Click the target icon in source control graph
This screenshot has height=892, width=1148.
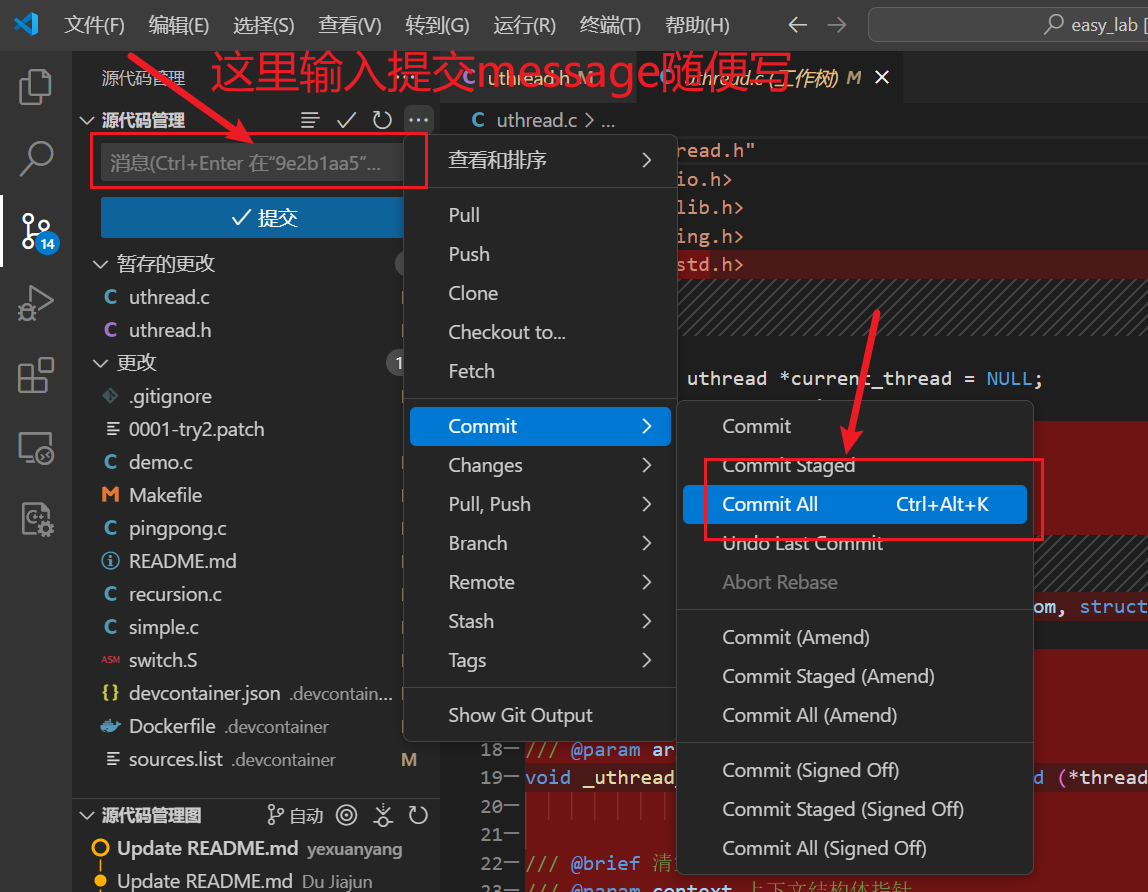click(346, 815)
